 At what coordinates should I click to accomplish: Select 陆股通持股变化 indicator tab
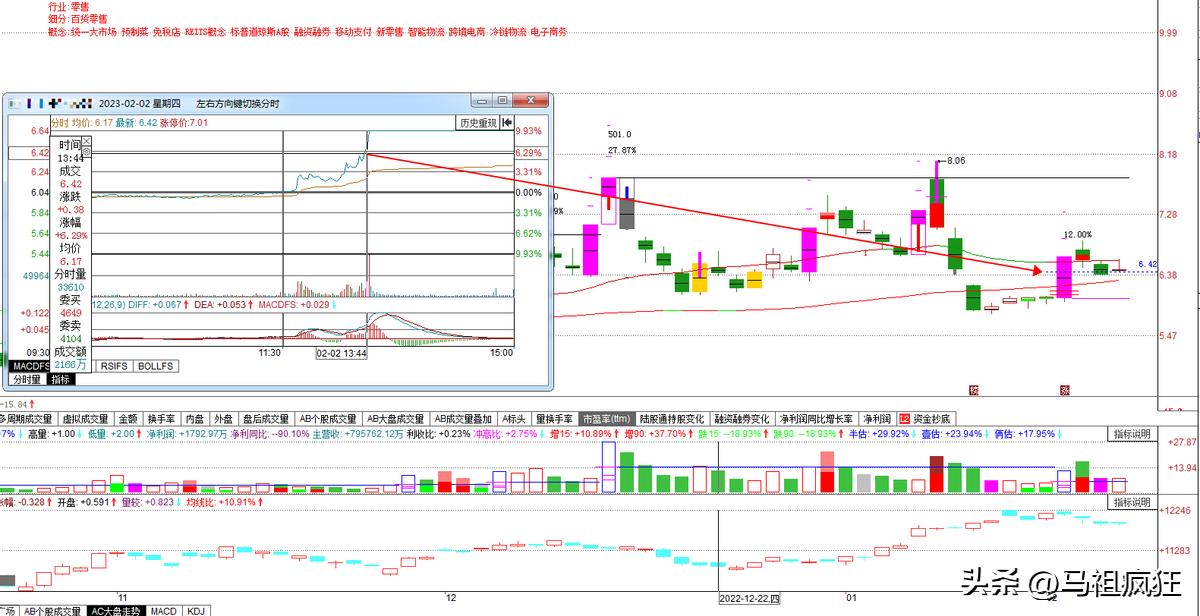click(x=674, y=418)
